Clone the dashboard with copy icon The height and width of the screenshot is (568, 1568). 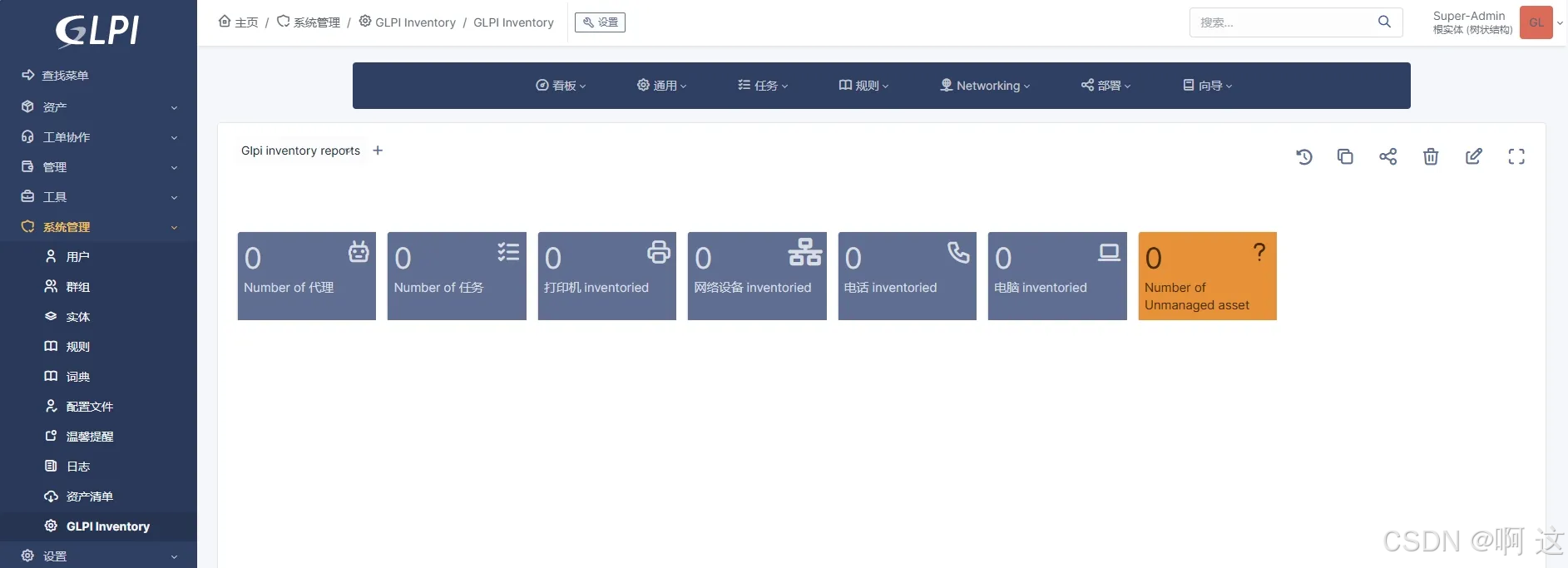(x=1345, y=156)
